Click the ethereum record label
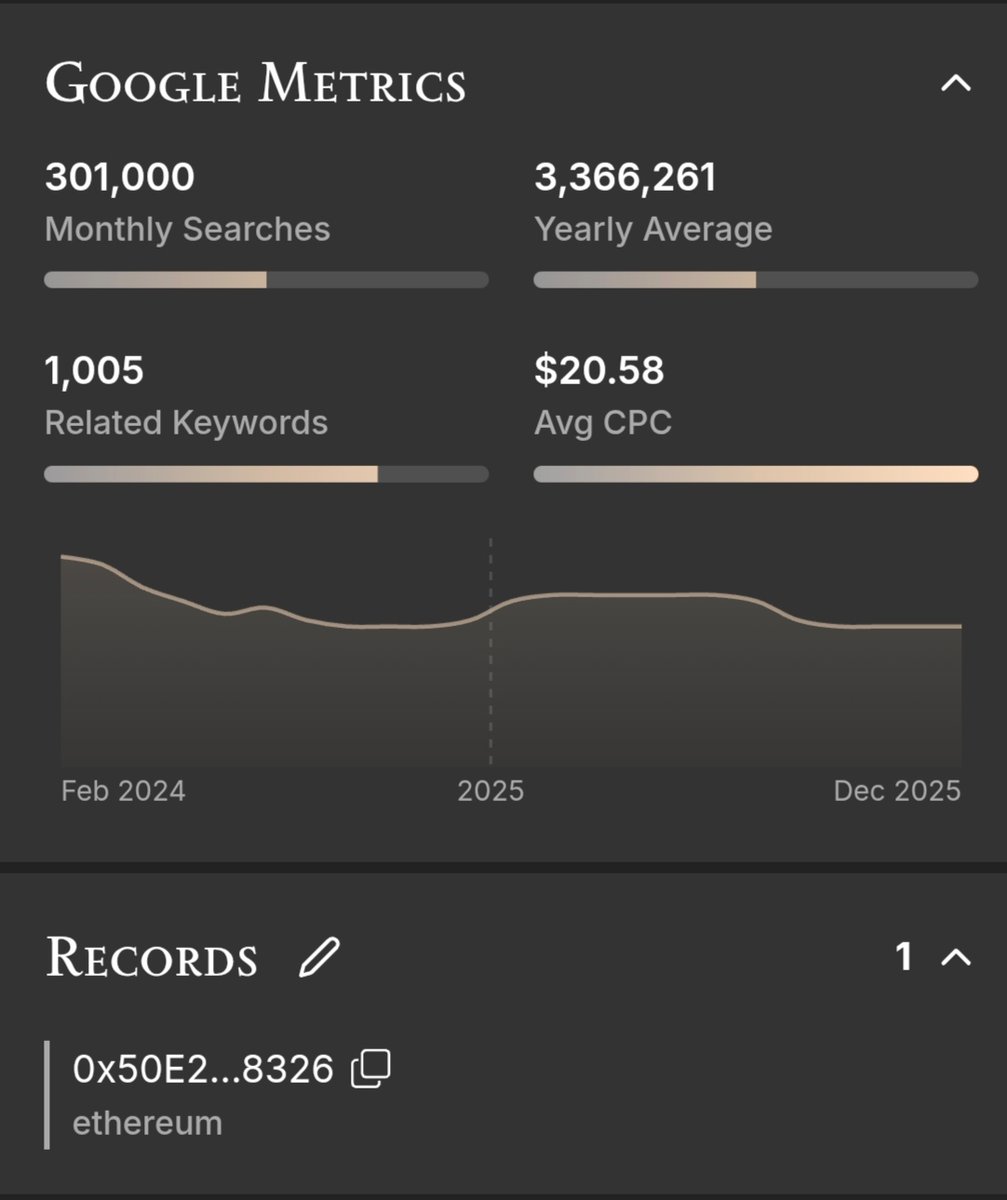This screenshot has height=1200, width=1007. point(147,1123)
